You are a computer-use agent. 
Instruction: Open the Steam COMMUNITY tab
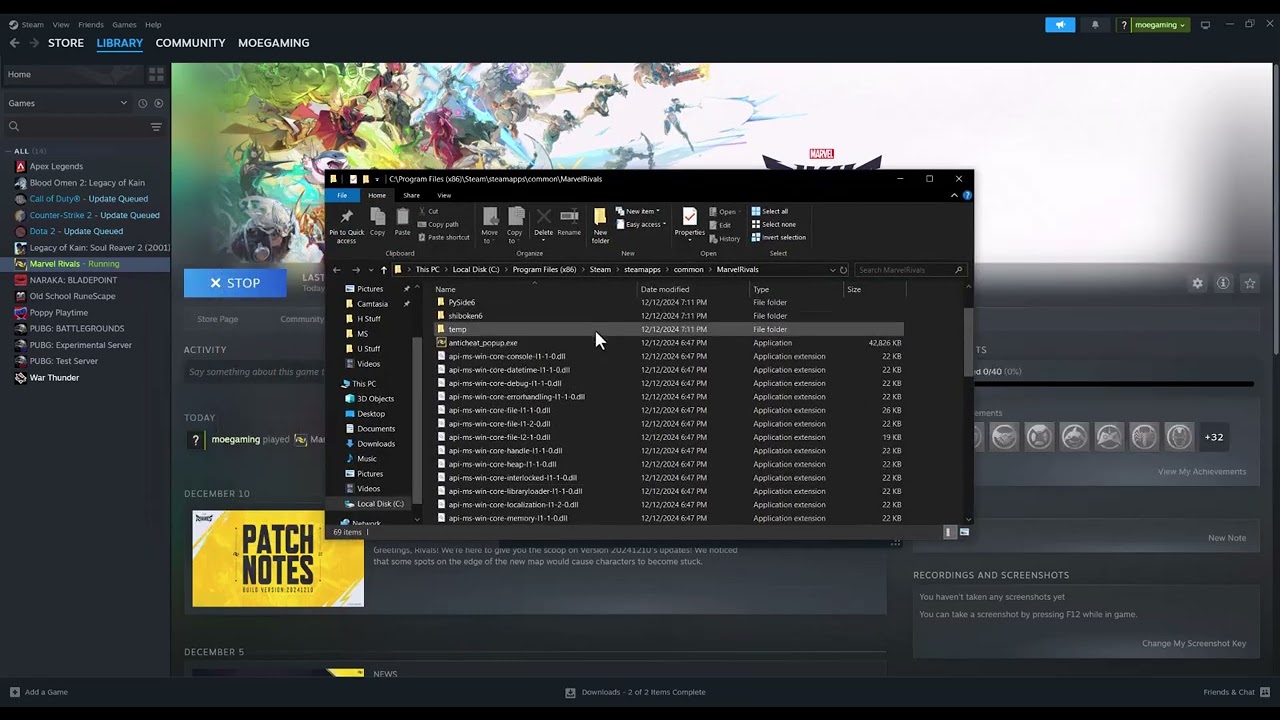click(x=190, y=43)
